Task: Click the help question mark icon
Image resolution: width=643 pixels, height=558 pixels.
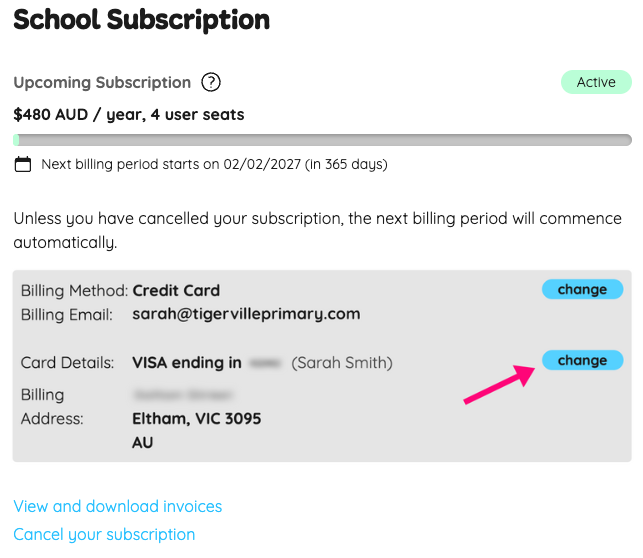Action: pos(211,83)
